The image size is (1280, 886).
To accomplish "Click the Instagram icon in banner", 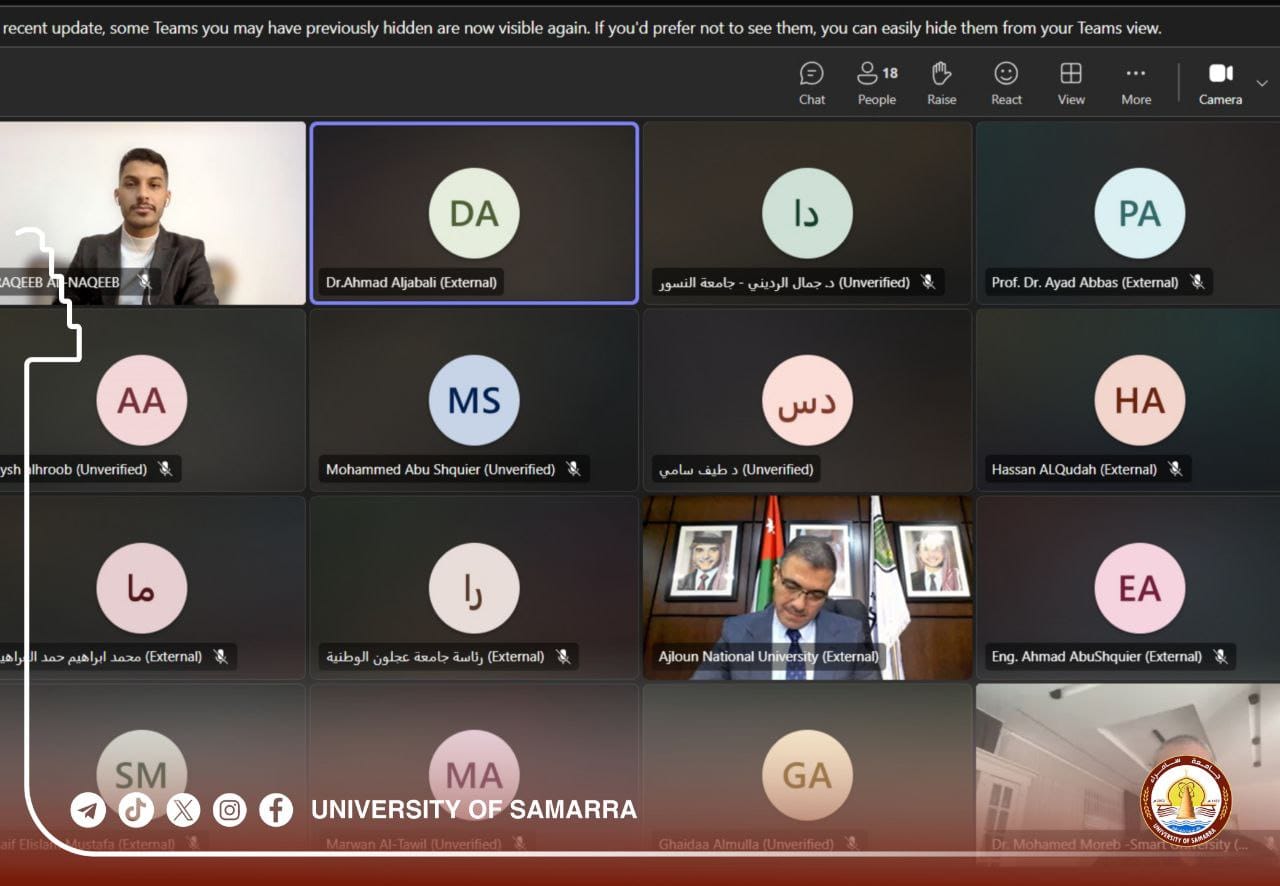I will point(230,809).
